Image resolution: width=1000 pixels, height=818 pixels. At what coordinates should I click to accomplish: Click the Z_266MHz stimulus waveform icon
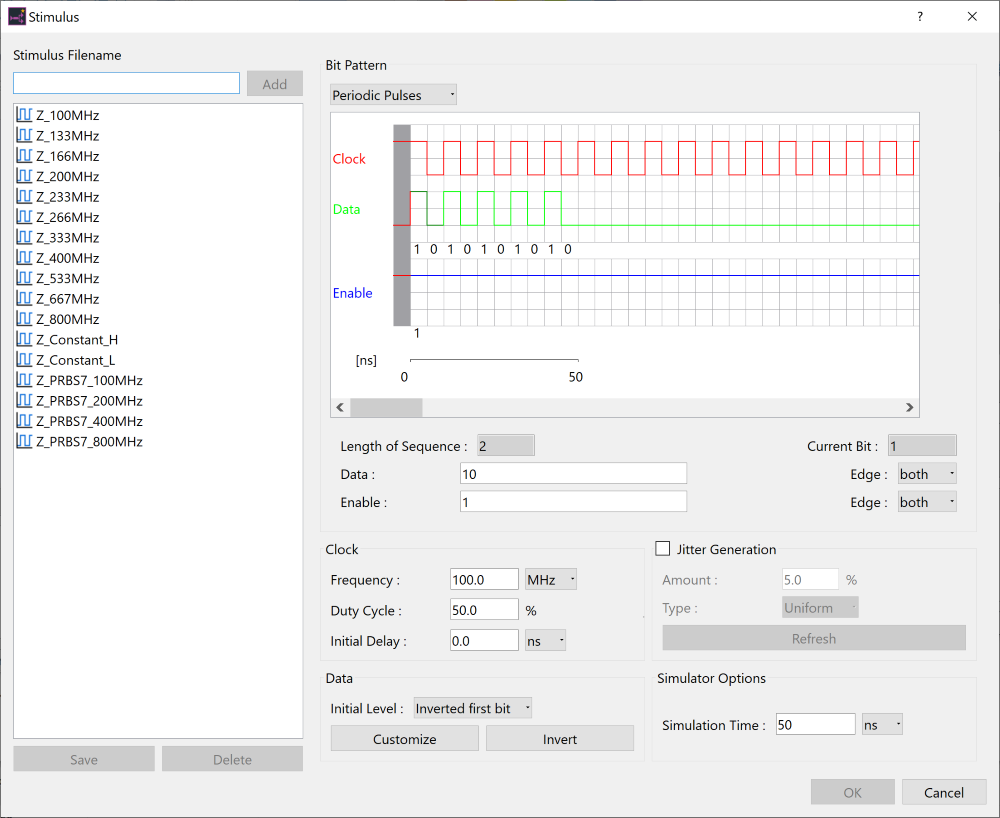click(25, 217)
